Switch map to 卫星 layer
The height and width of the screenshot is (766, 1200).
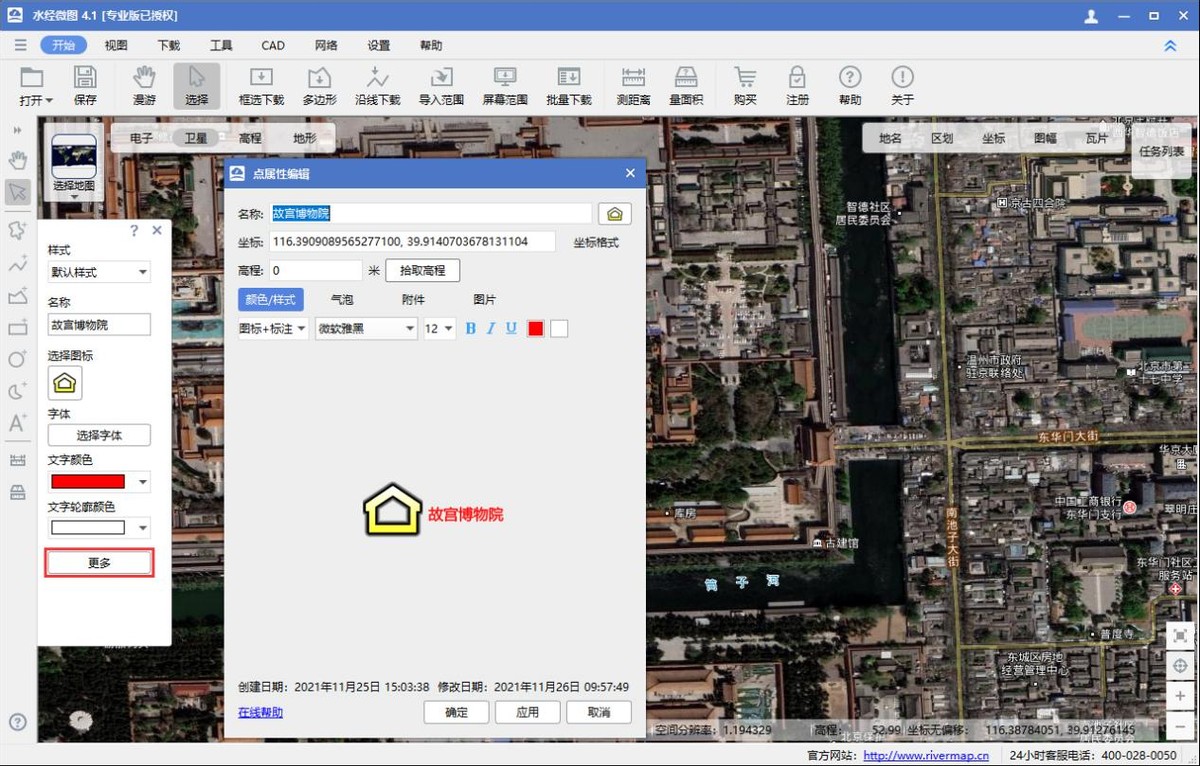(x=196, y=138)
